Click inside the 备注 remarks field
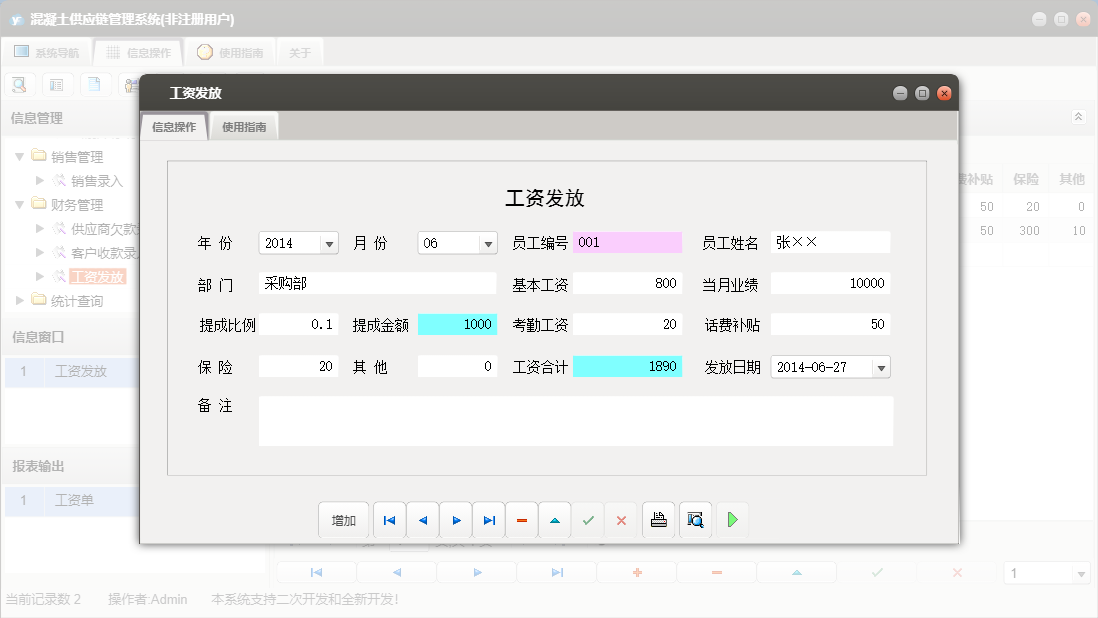The width and height of the screenshot is (1098, 618). point(575,420)
